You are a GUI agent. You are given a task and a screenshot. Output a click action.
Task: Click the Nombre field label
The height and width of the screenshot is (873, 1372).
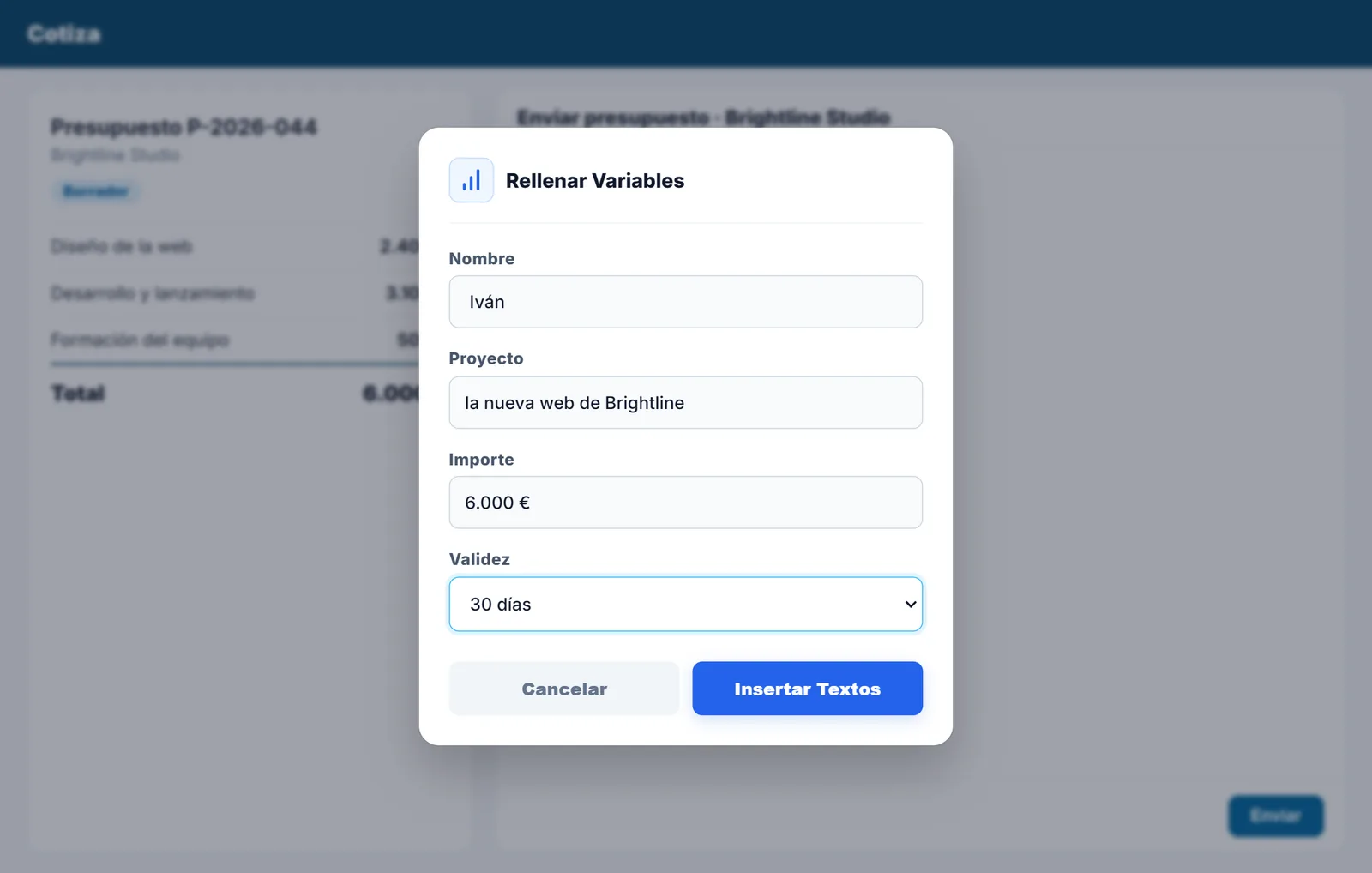click(482, 258)
